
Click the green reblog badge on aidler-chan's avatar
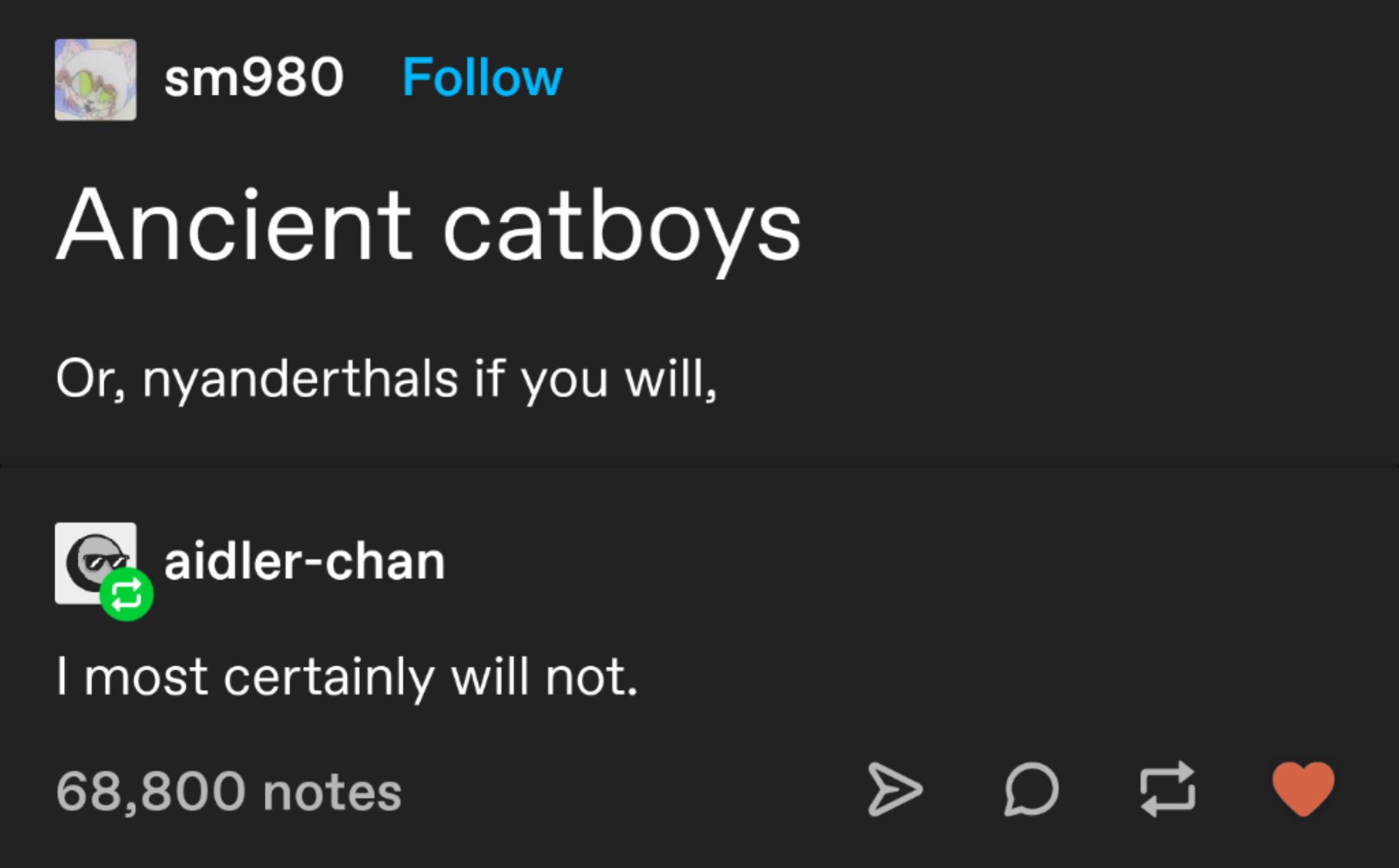tap(126, 594)
